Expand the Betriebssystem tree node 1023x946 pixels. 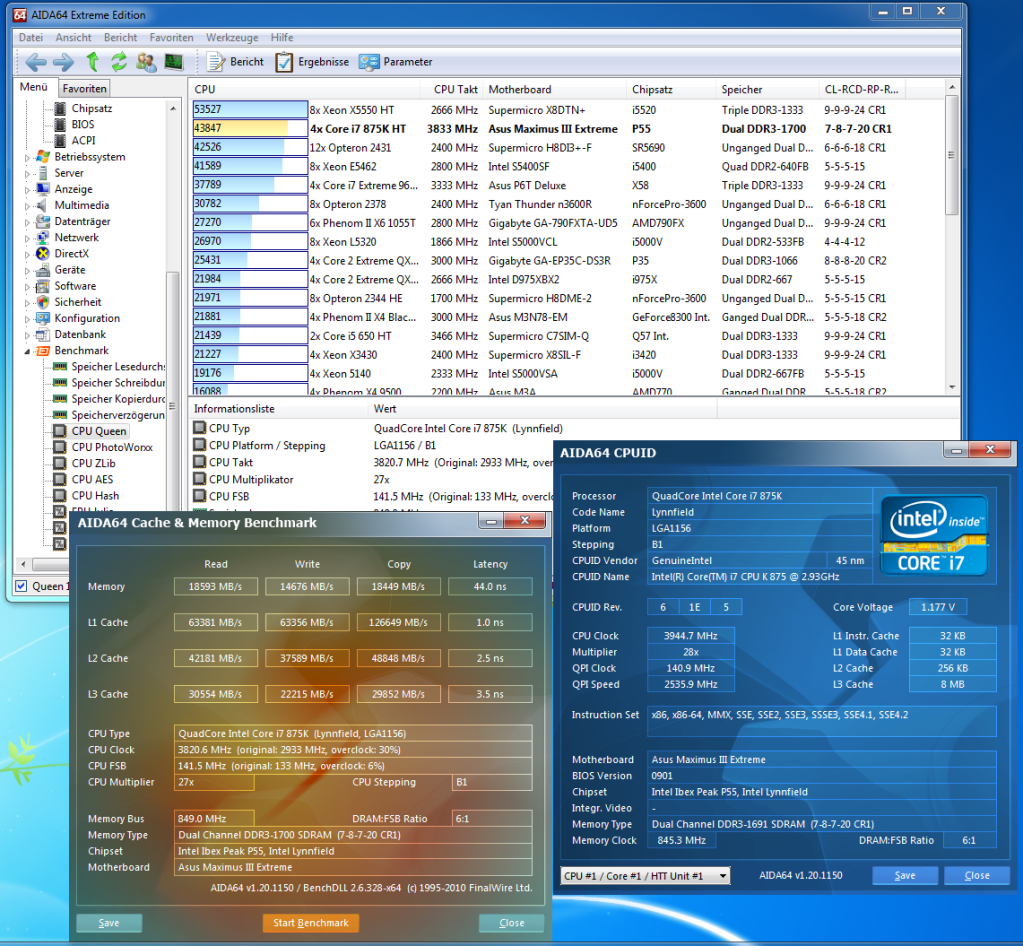pos(28,157)
